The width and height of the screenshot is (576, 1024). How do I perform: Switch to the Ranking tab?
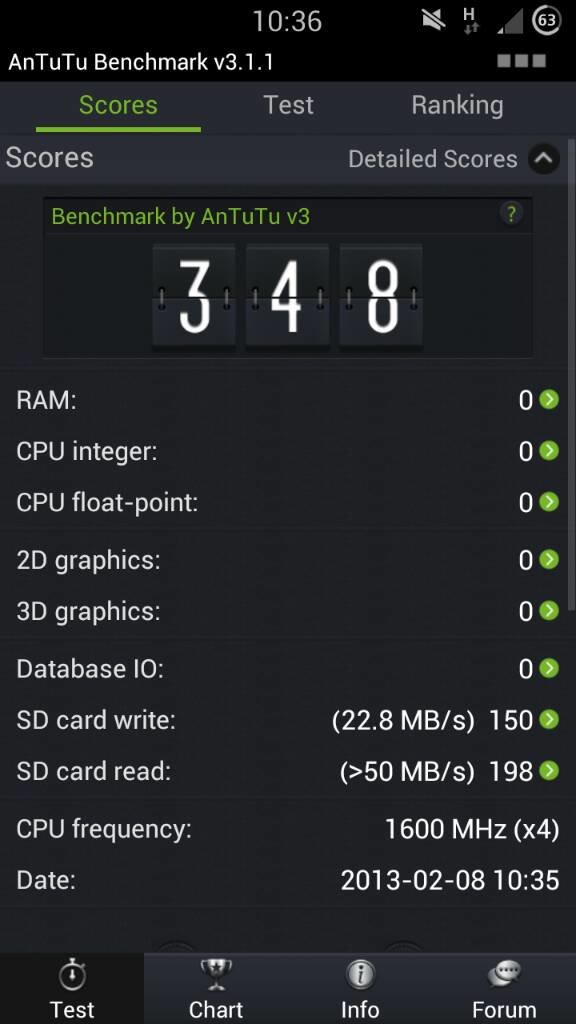click(457, 105)
